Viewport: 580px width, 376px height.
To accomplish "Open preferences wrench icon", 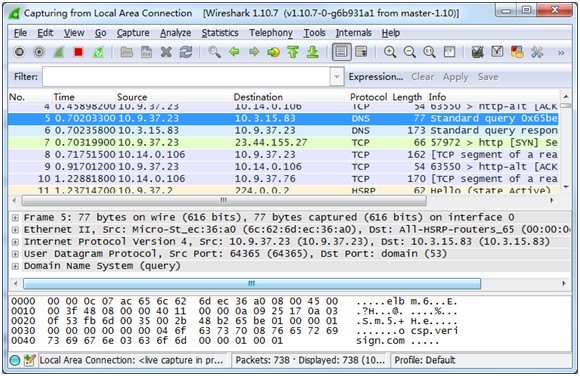I will [537, 52].
